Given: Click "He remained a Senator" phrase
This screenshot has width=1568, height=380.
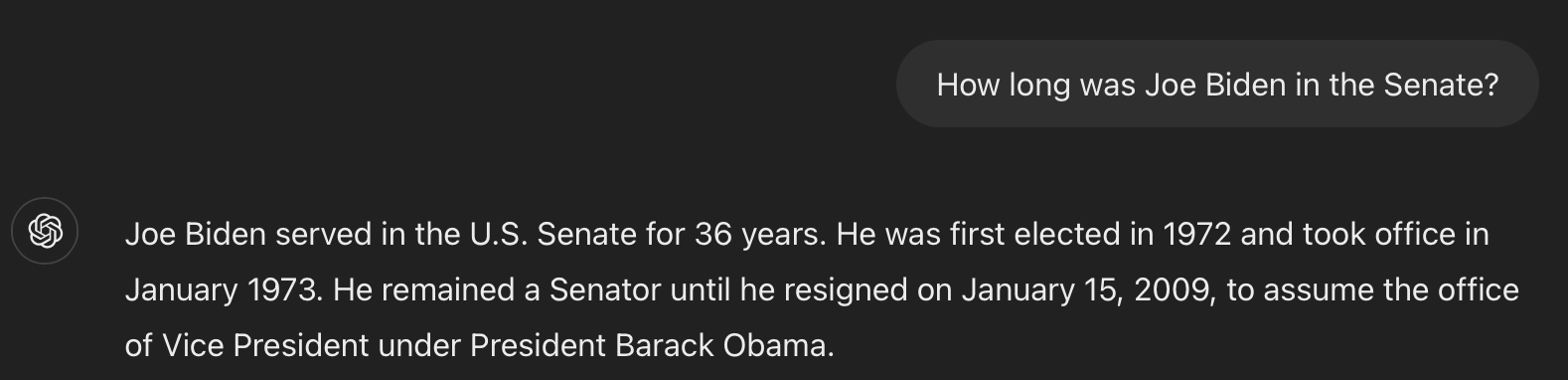Looking at the screenshot, I should (497, 290).
